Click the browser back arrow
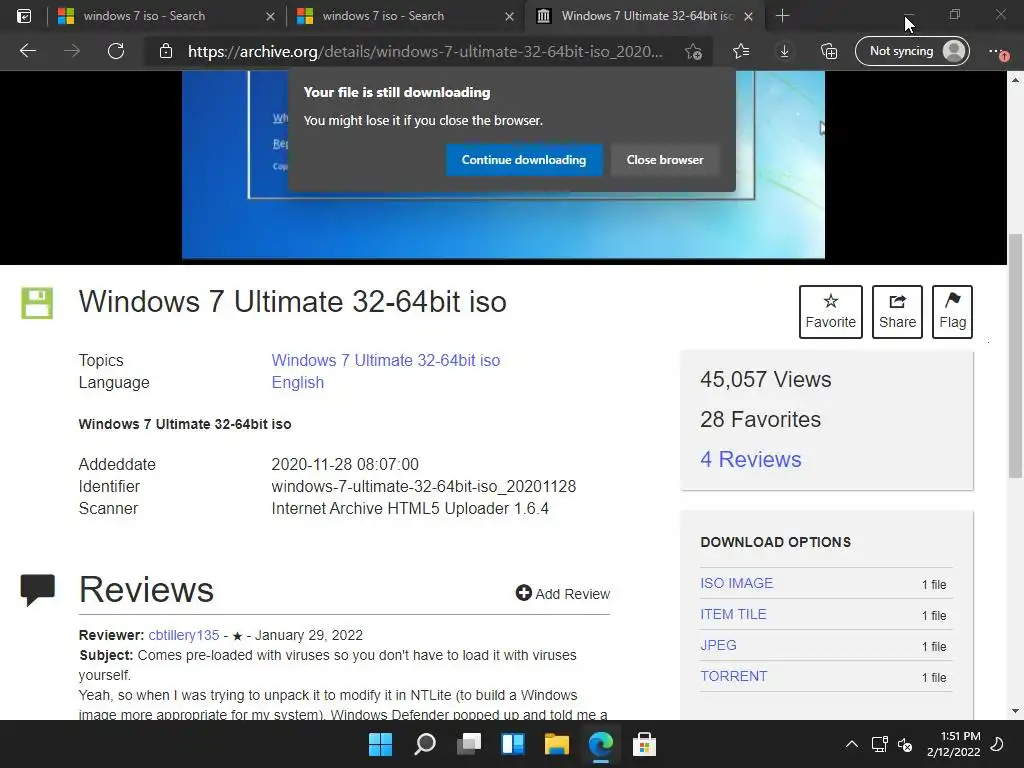1024x768 pixels. click(x=27, y=51)
